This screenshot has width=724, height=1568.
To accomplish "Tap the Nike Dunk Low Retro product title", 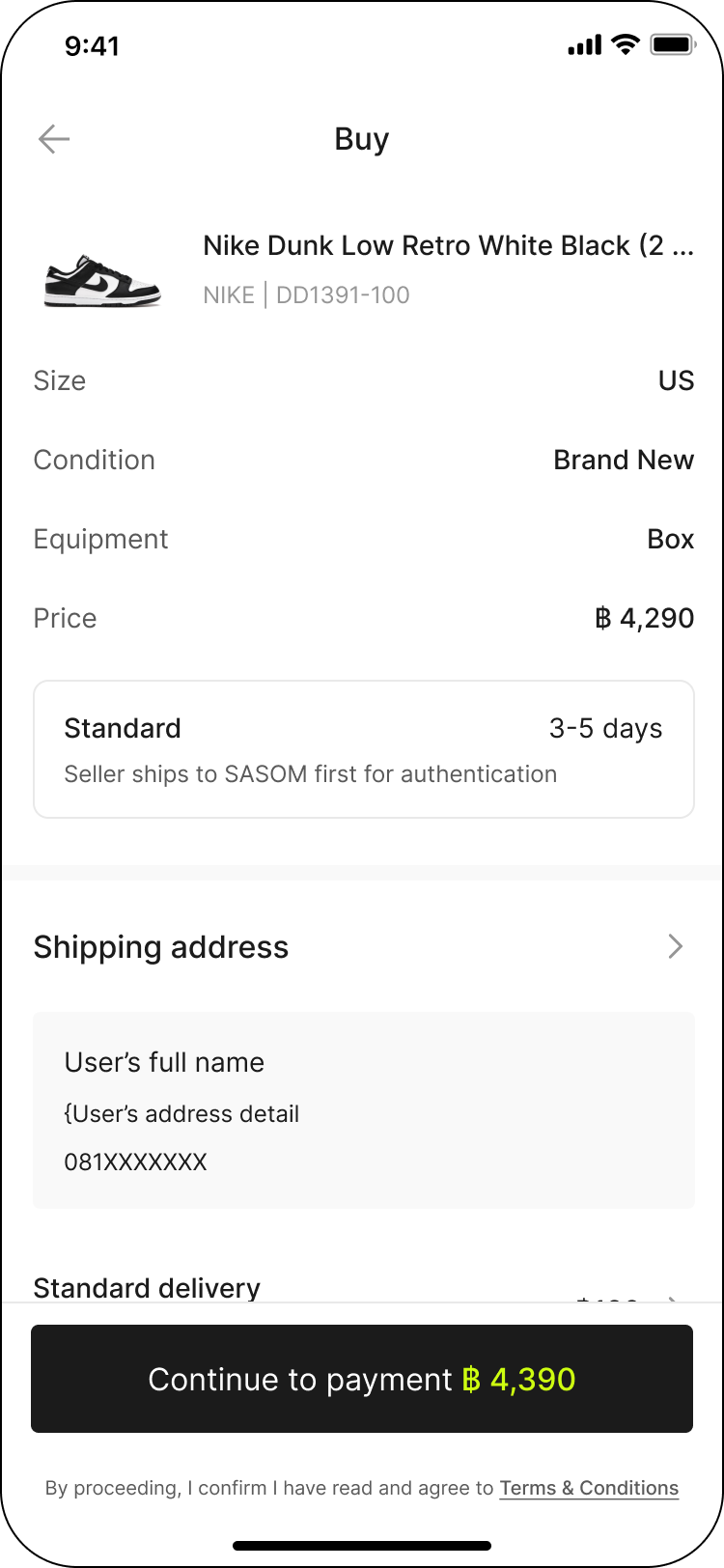I will coord(448,246).
